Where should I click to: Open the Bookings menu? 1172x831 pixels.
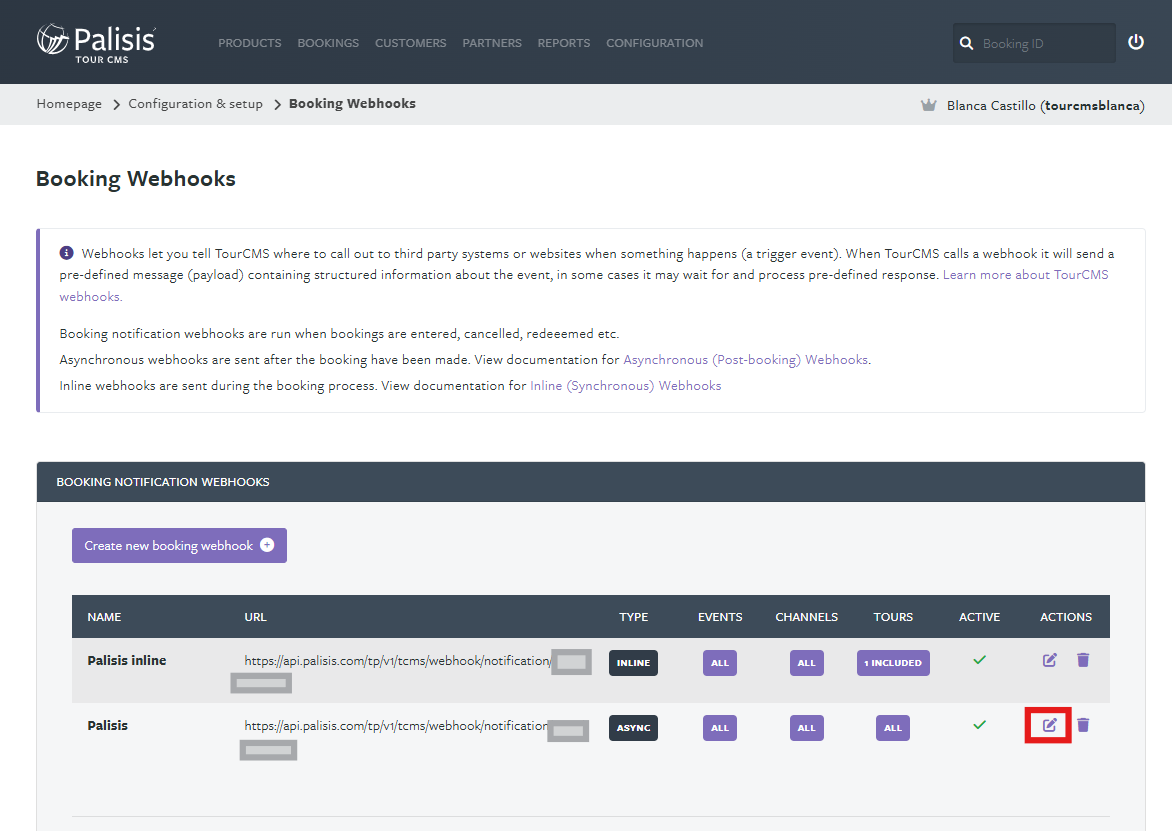pos(328,43)
